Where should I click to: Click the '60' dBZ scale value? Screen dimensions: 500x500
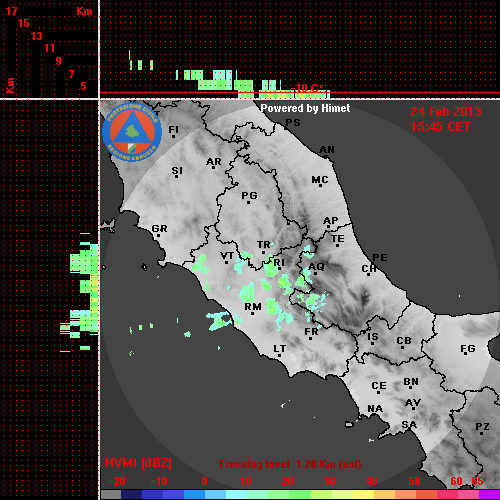click(x=456, y=481)
